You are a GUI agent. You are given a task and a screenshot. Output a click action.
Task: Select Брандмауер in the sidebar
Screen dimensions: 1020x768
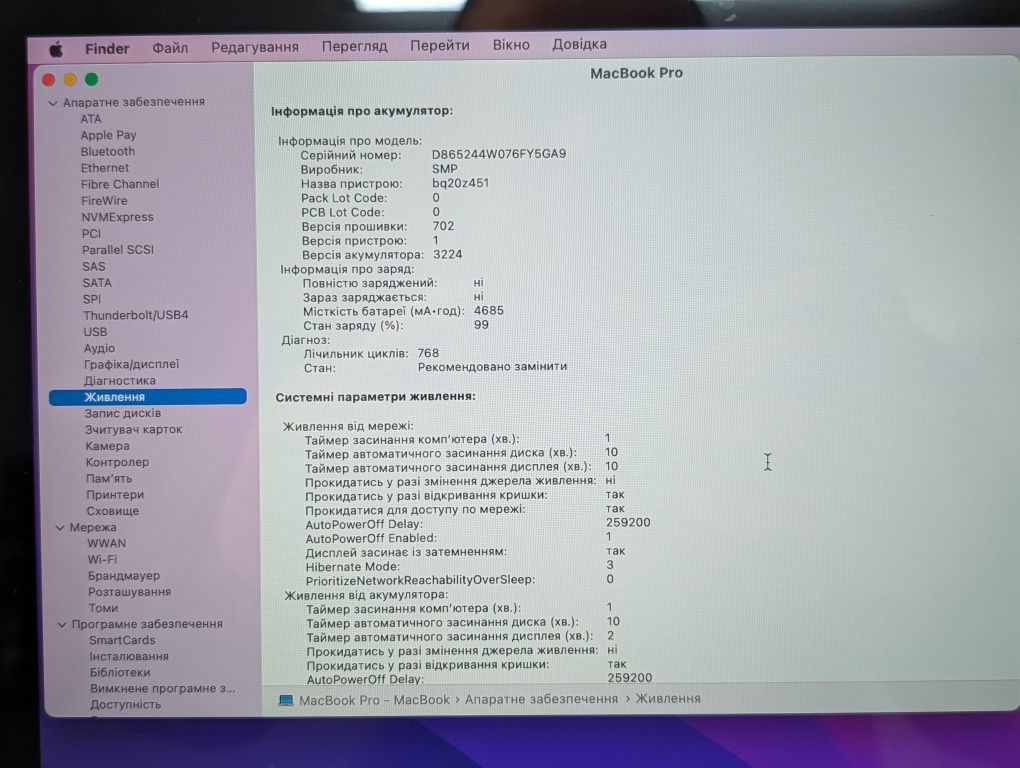click(124, 576)
